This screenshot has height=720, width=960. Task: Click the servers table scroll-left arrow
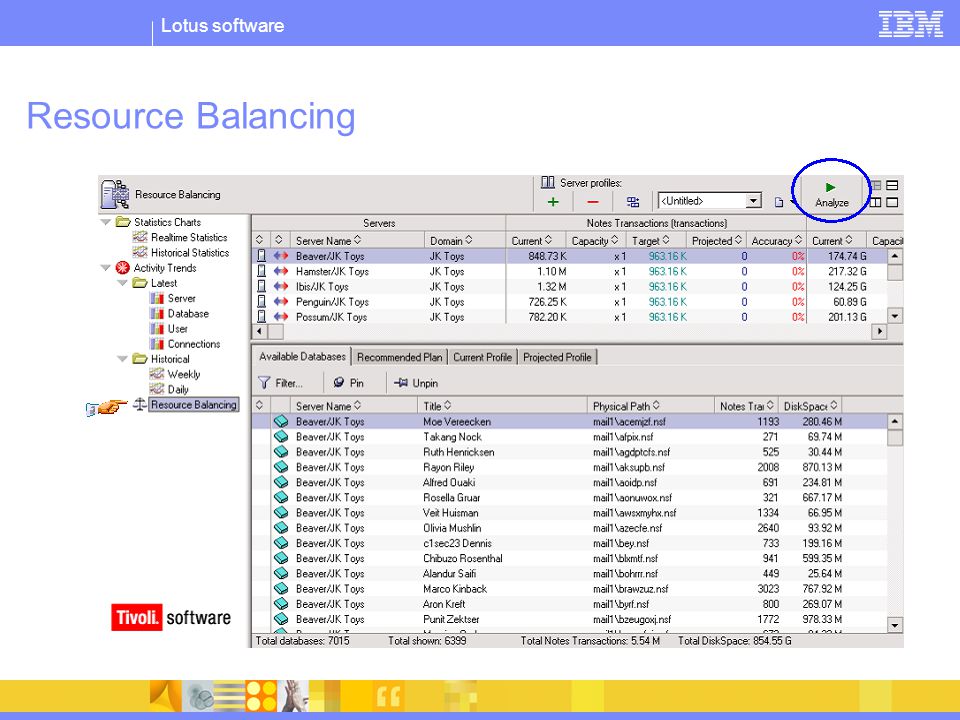(x=260, y=331)
